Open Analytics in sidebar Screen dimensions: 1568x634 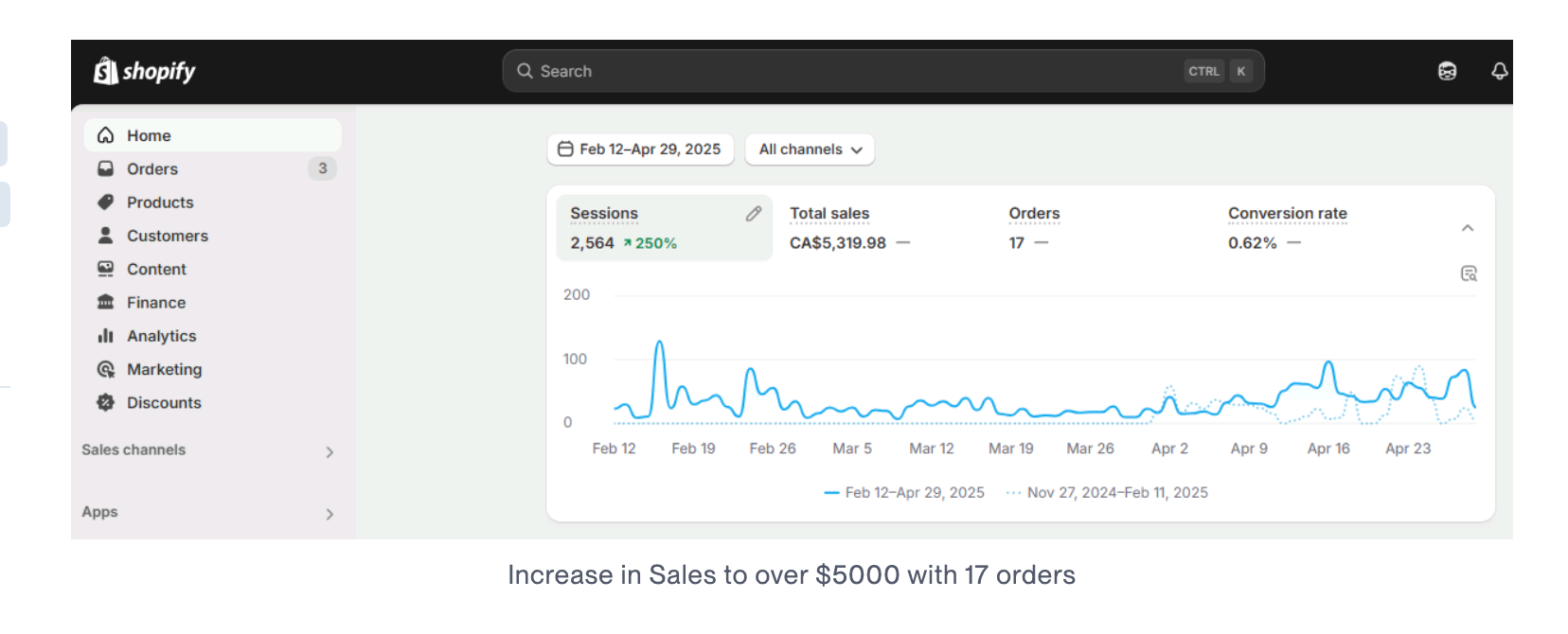(x=213, y=336)
